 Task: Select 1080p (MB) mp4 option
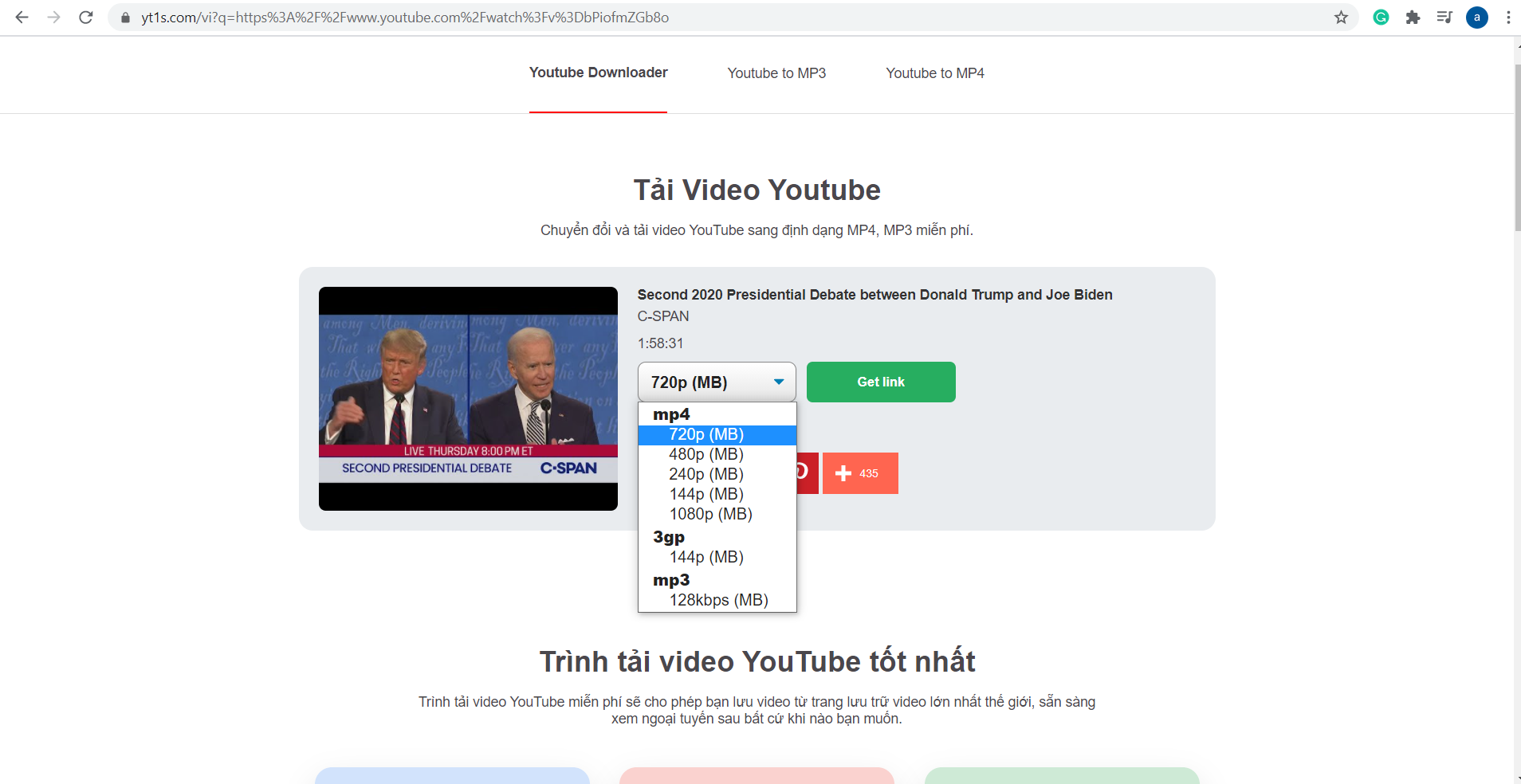[717, 514]
